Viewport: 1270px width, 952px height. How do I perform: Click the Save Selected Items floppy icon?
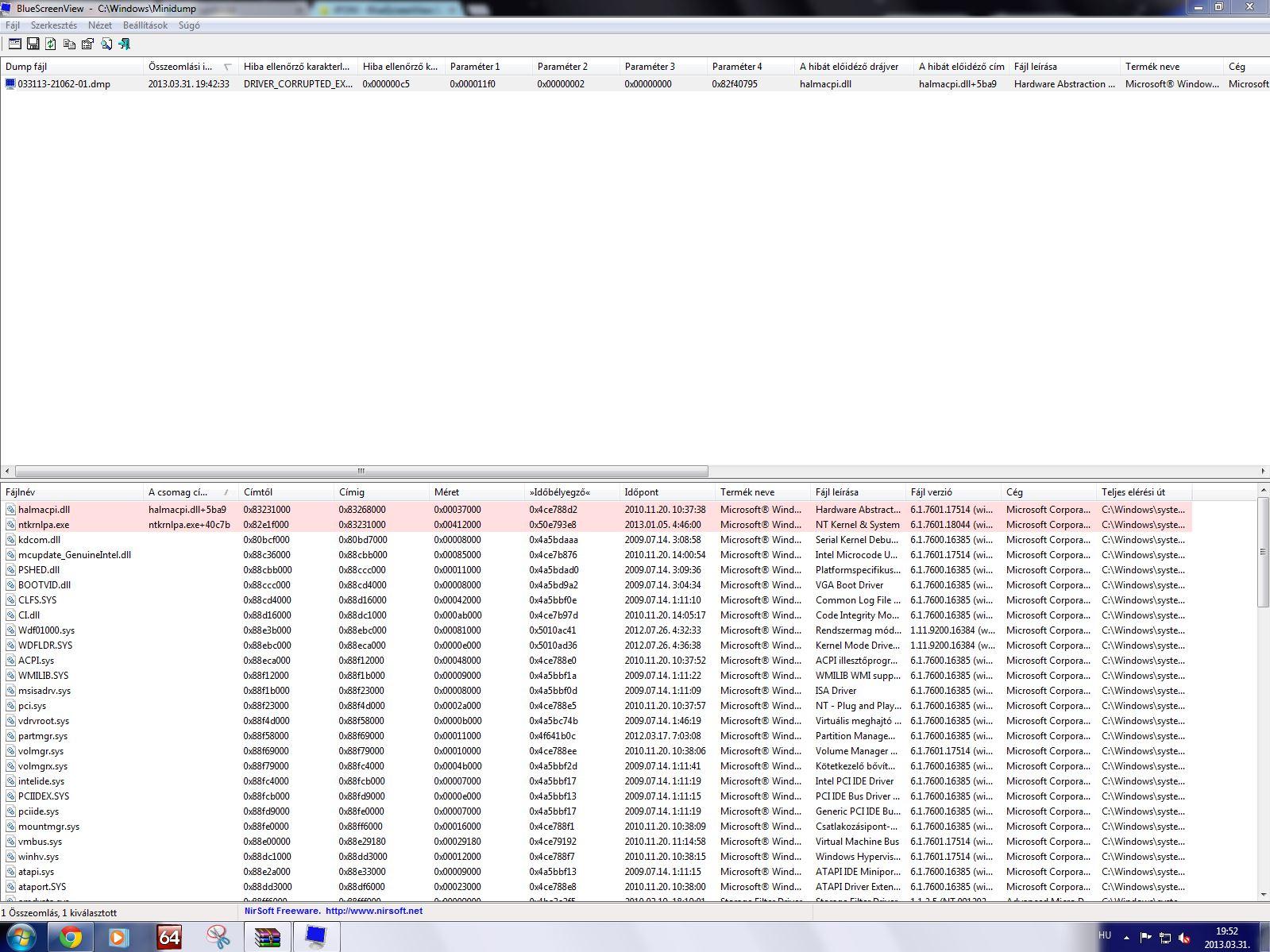tap(33, 44)
